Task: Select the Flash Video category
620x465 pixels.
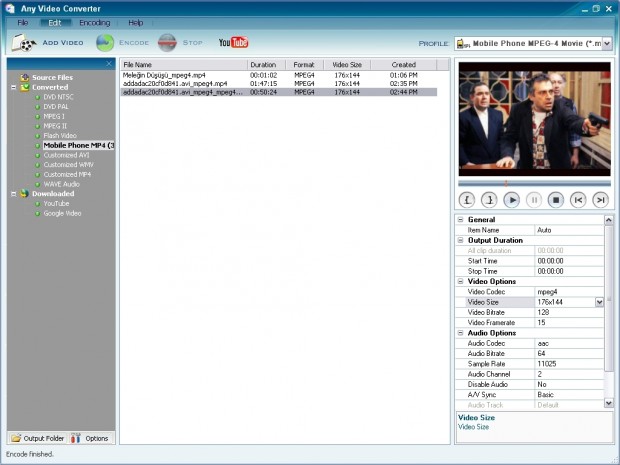Action: point(60,136)
